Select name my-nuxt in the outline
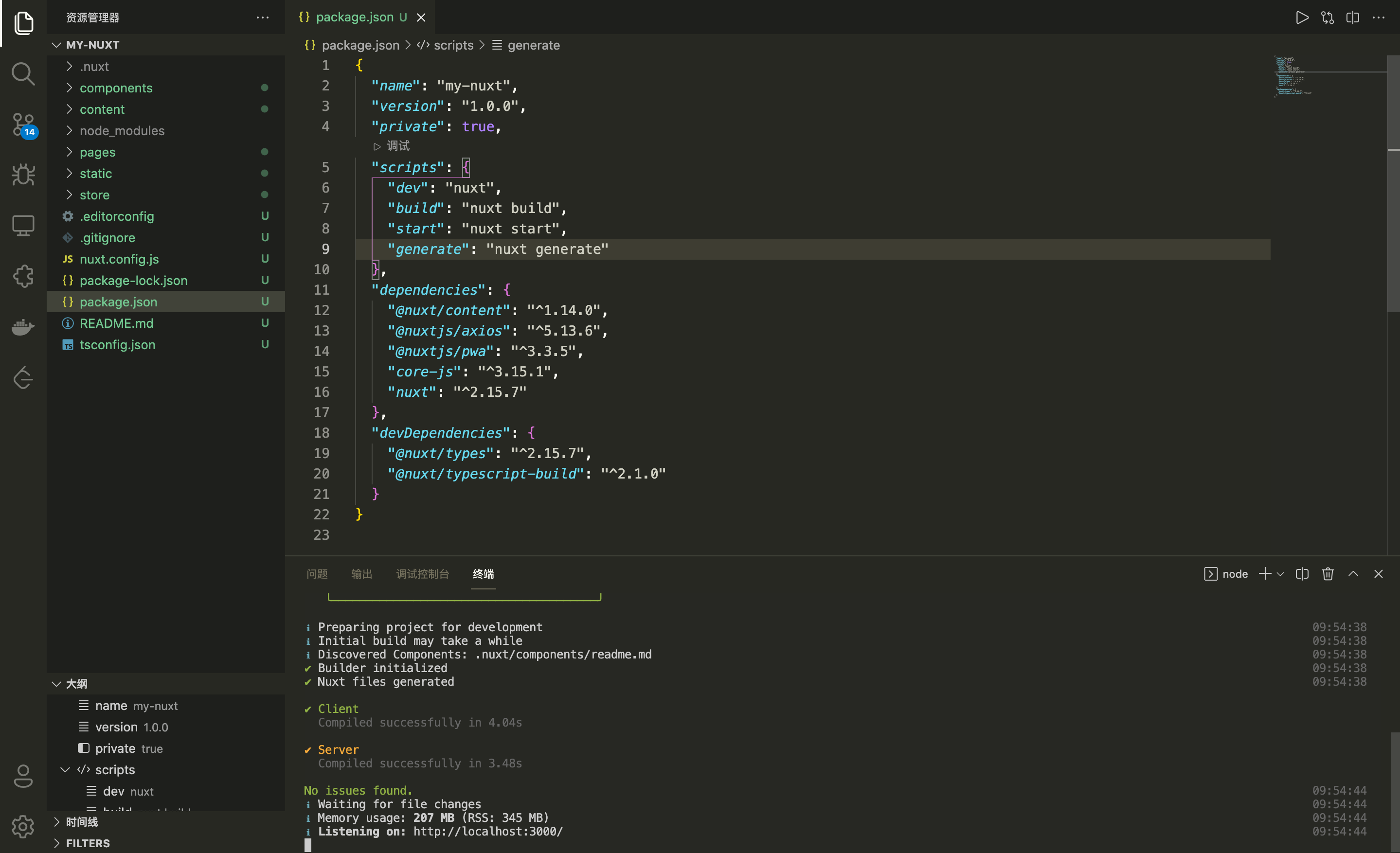This screenshot has width=1400, height=853. click(x=166, y=705)
